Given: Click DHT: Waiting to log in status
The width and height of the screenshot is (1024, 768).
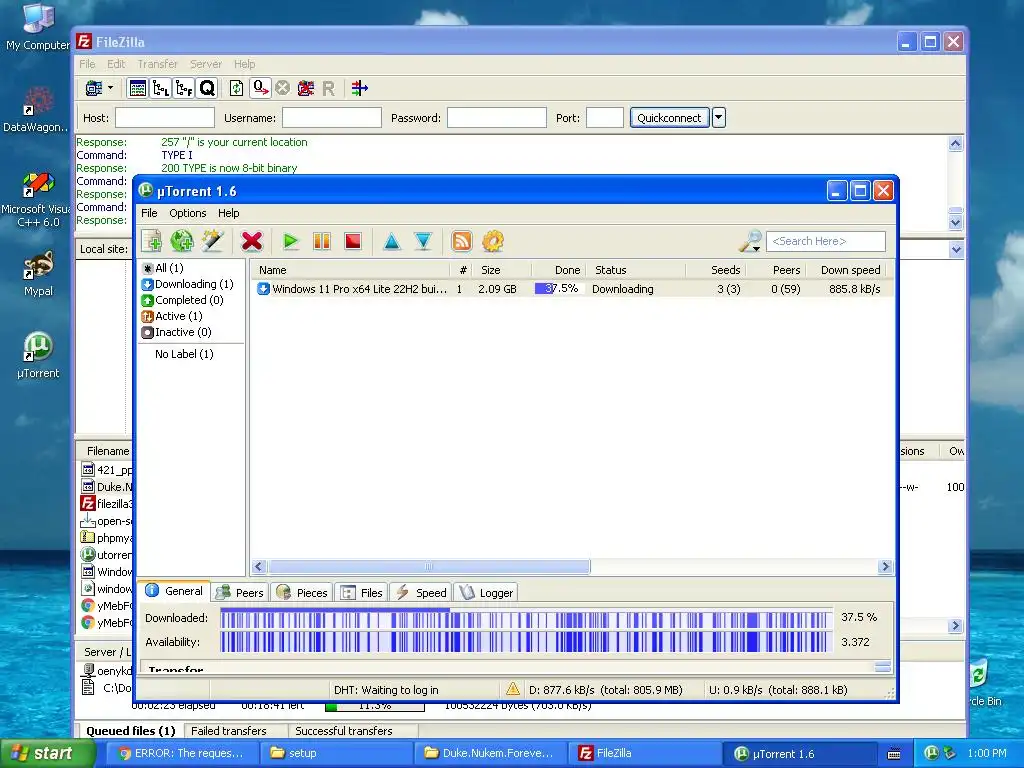Looking at the screenshot, I should coord(386,690).
